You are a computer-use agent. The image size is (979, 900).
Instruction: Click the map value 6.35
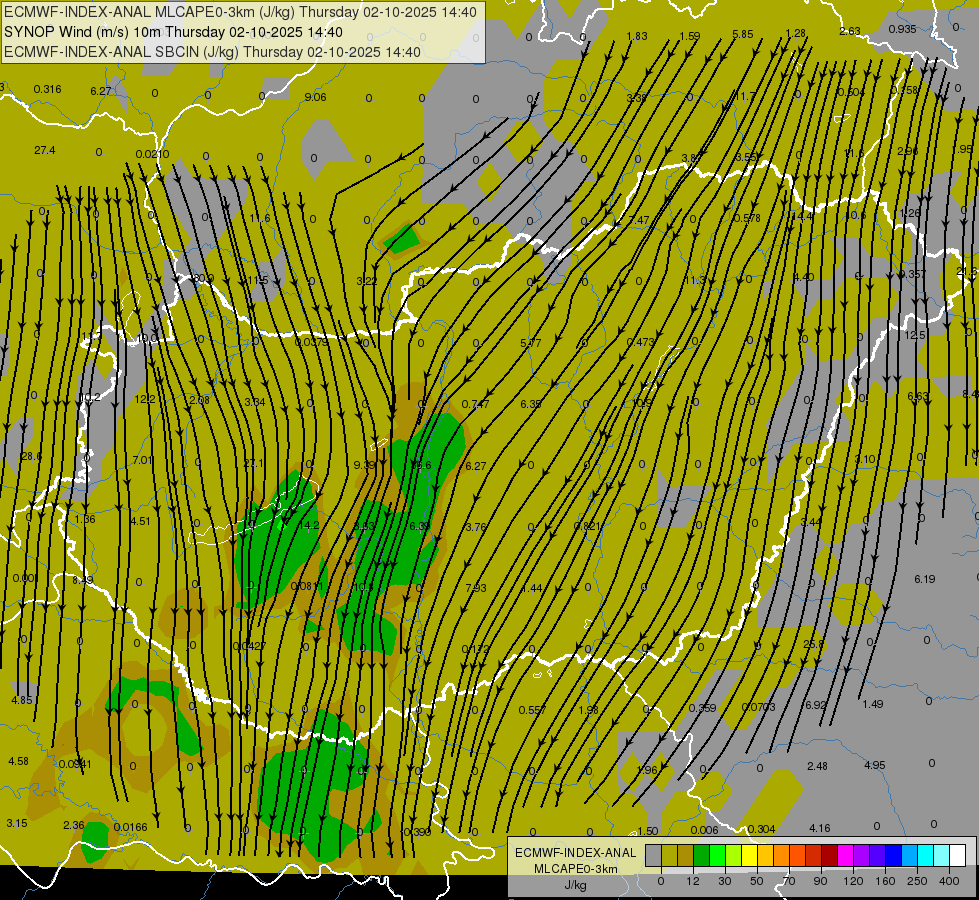pos(531,403)
